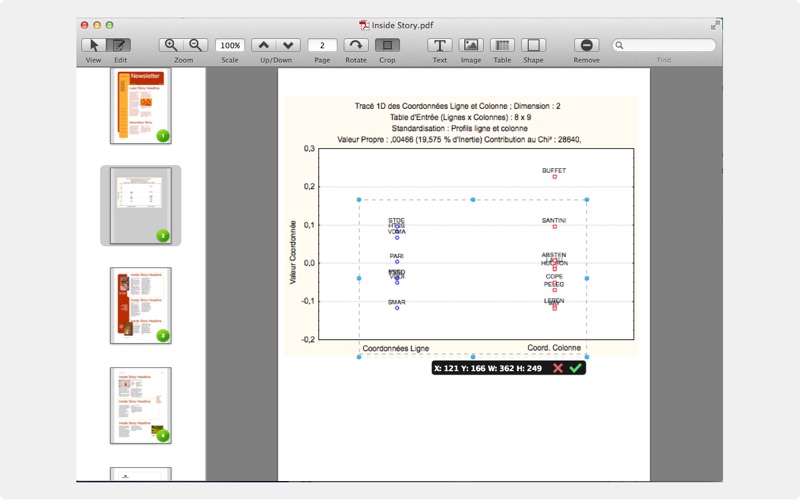
Task: Go down one page with Down arrow
Action: click(x=288, y=45)
